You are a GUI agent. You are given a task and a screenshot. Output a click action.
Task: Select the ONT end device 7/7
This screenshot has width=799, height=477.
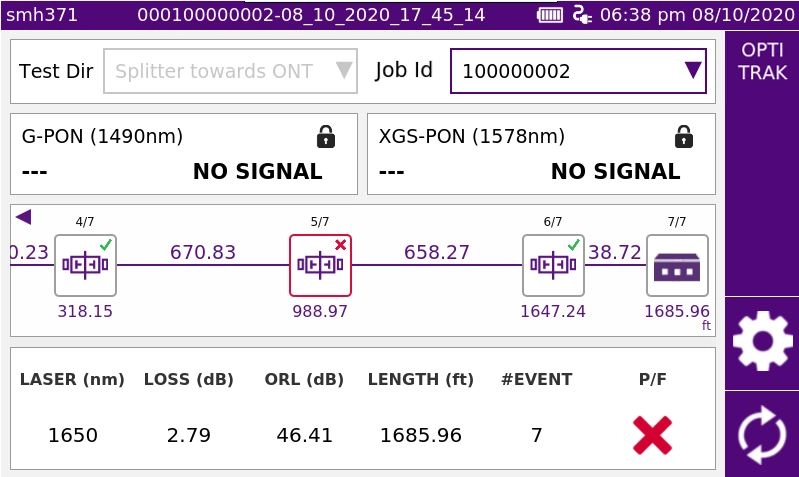(x=677, y=265)
